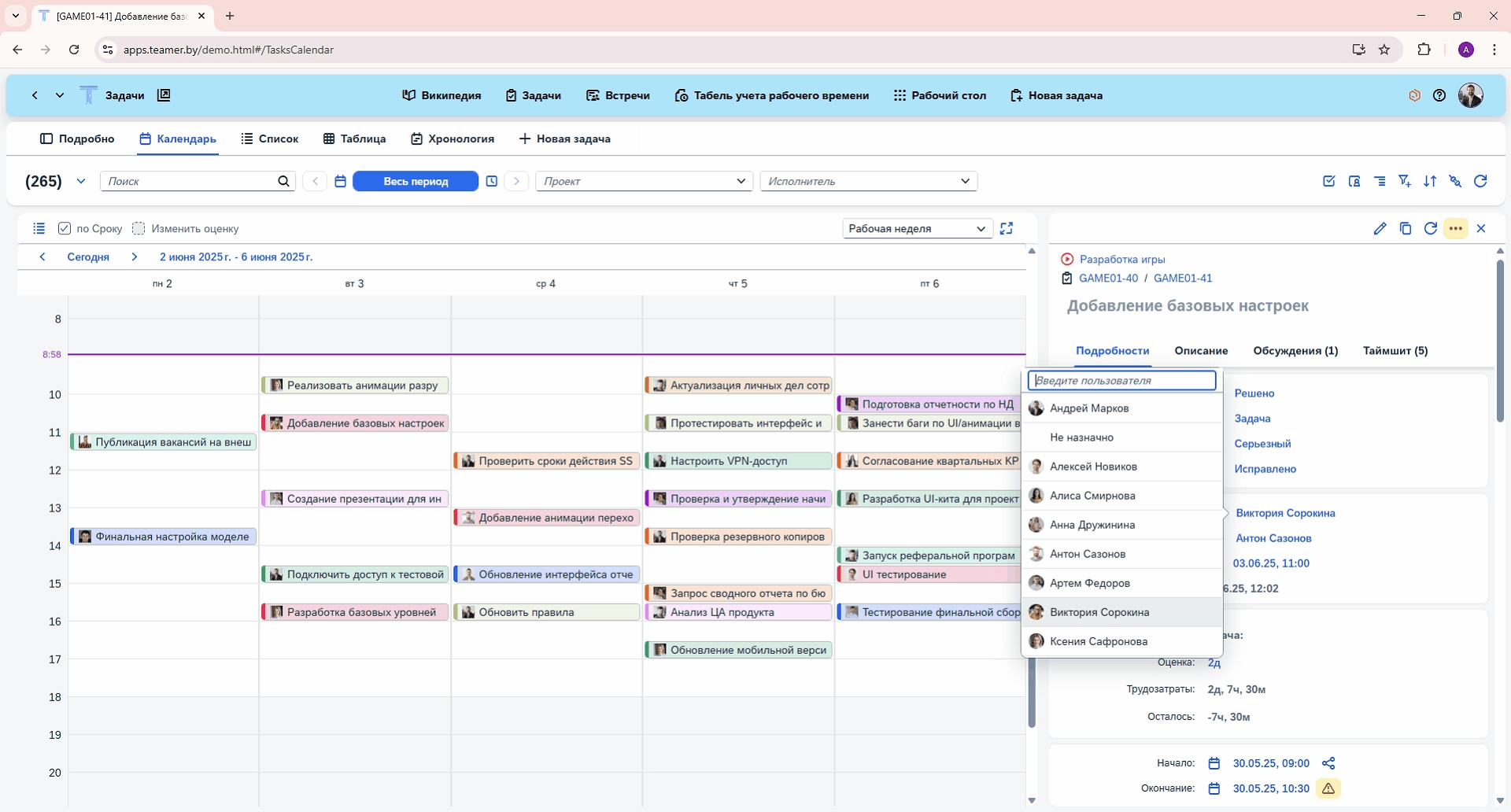Click the sort arrows icon
Image resolution: width=1511 pixels, height=812 pixels.
[1430, 182]
